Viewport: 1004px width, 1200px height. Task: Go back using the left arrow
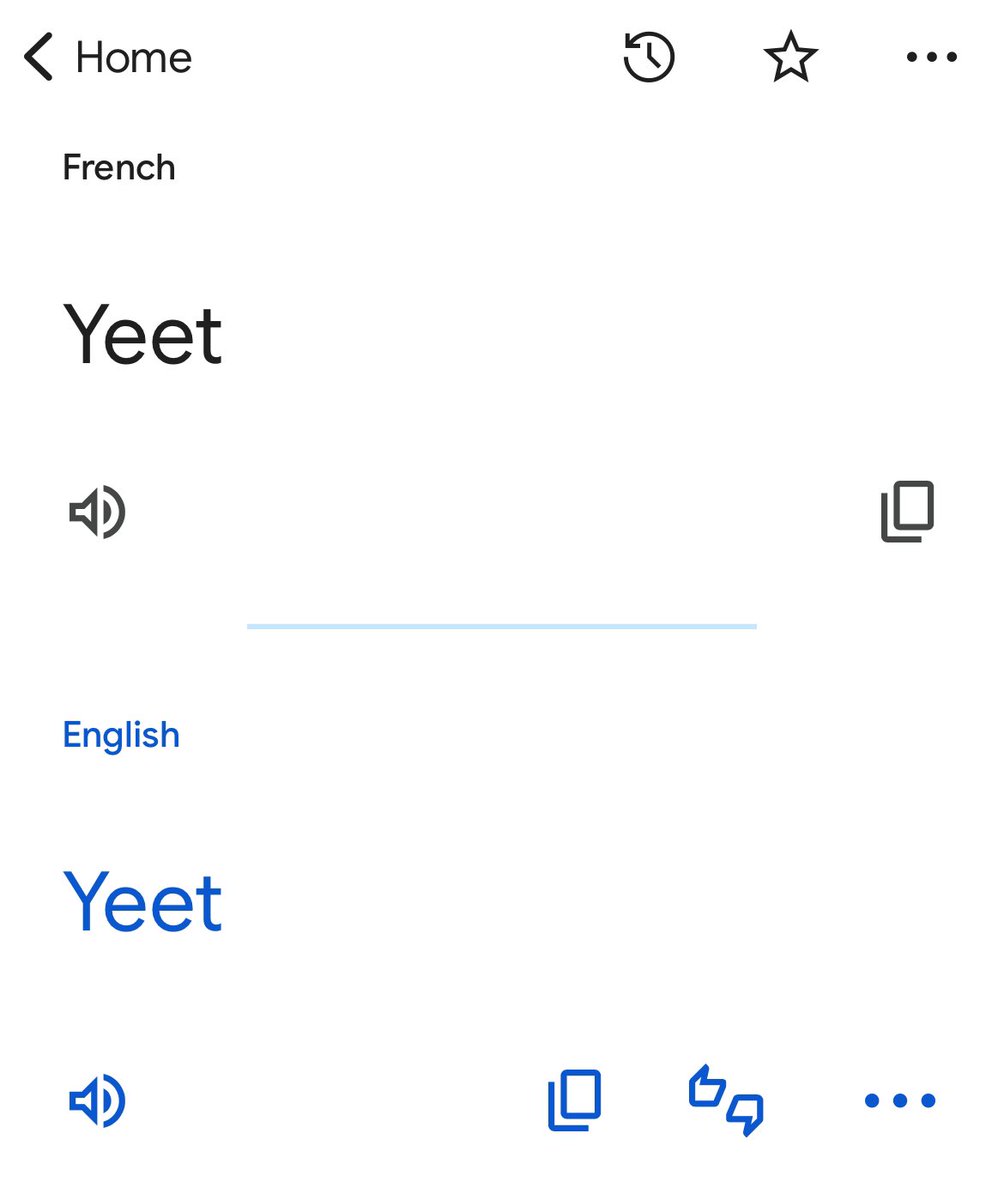coord(38,57)
